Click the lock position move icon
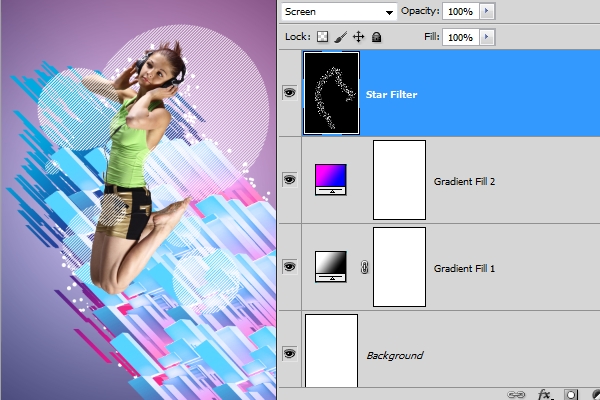This screenshot has width=600, height=400. 358,37
